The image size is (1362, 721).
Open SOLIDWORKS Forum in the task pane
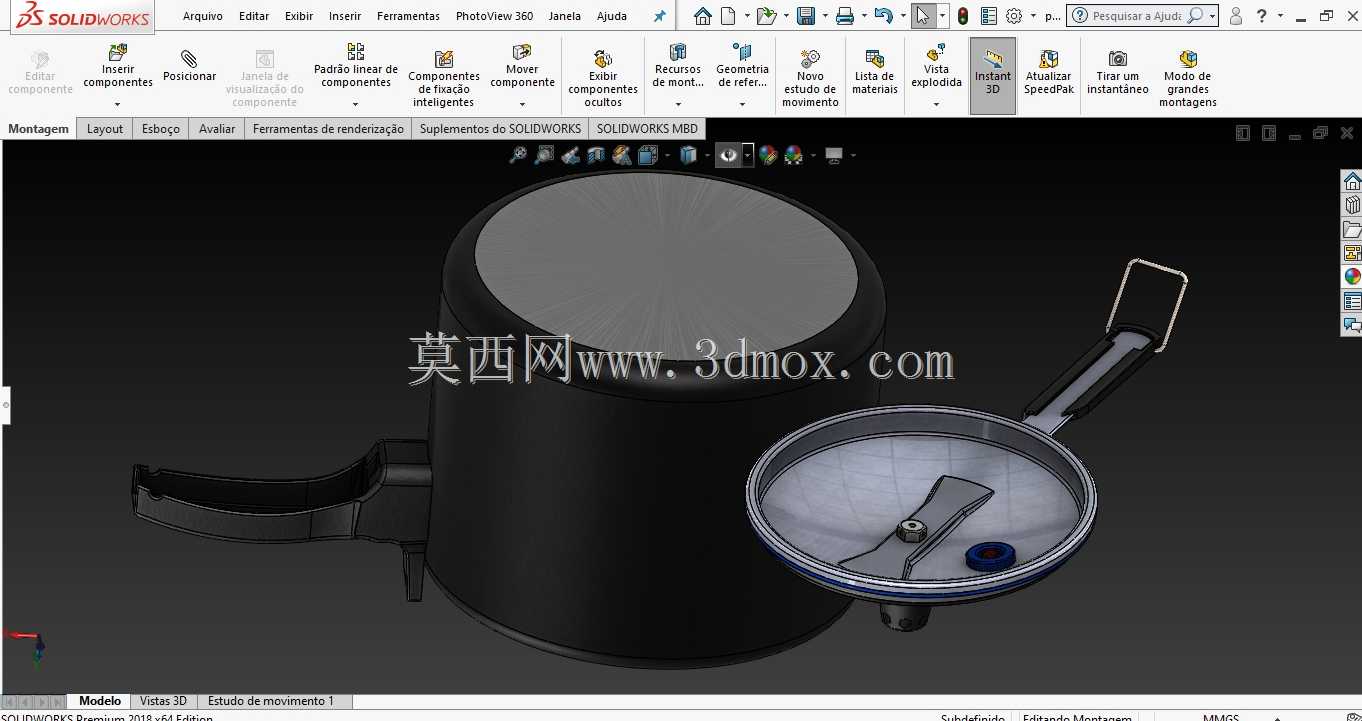pyautogui.click(x=1352, y=325)
